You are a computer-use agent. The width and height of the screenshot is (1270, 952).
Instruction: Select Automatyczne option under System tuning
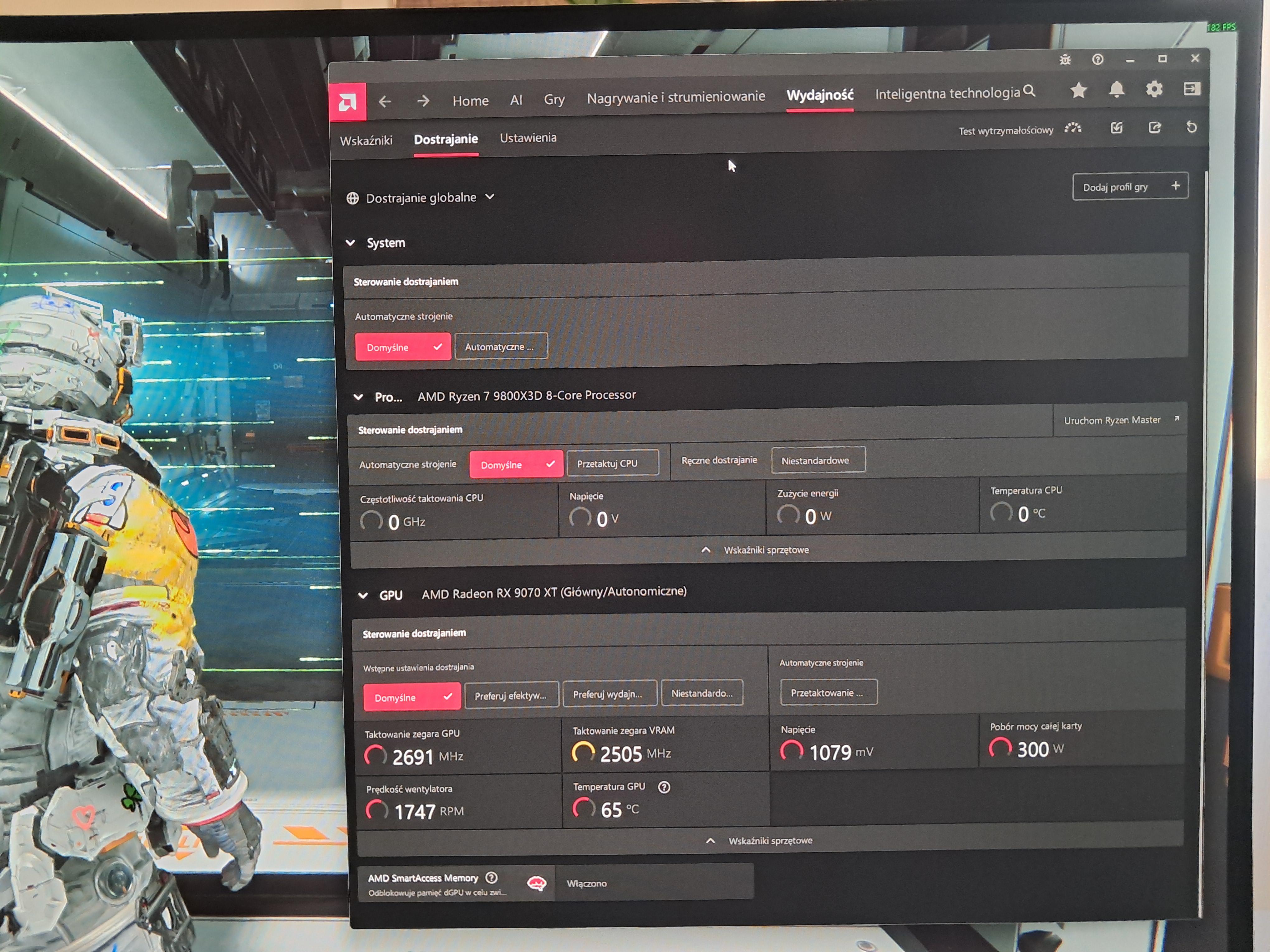[501, 346]
